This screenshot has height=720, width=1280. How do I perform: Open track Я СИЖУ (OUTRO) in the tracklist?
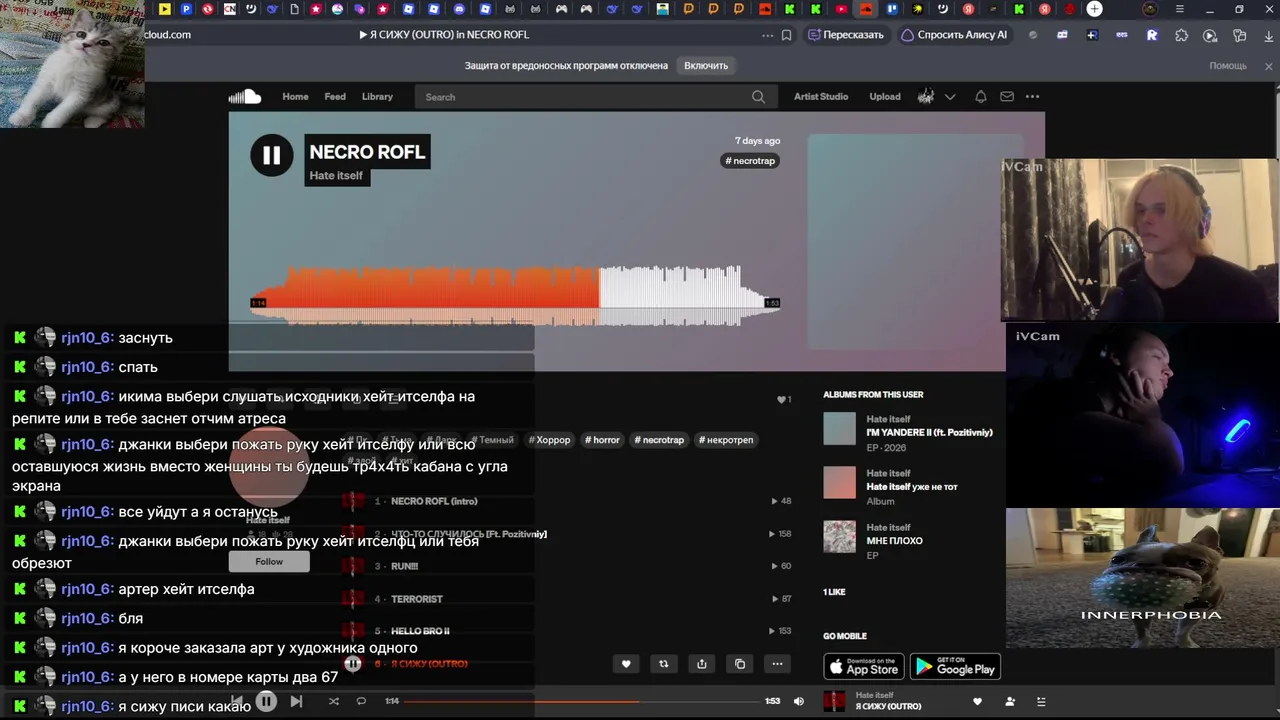coord(429,664)
